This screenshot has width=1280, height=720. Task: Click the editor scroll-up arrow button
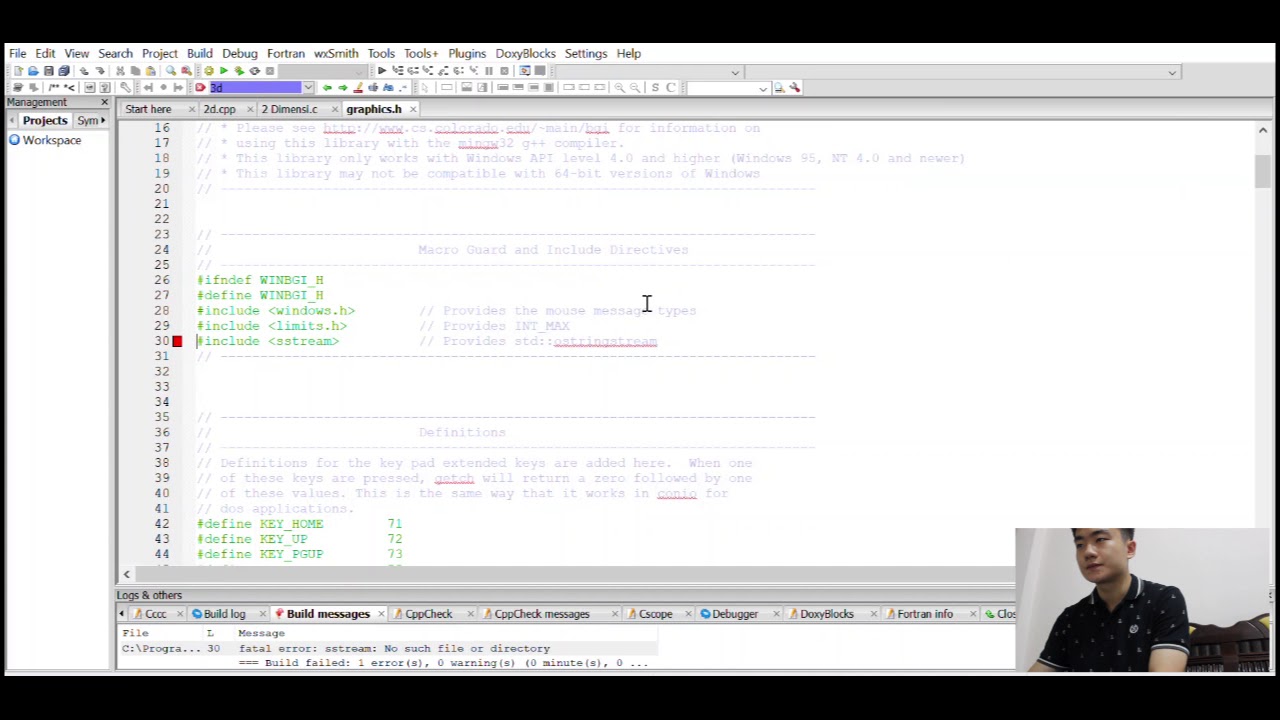tap(1262, 130)
